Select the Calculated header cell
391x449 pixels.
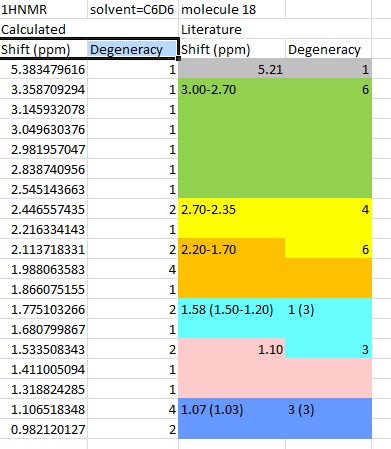point(44,29)
